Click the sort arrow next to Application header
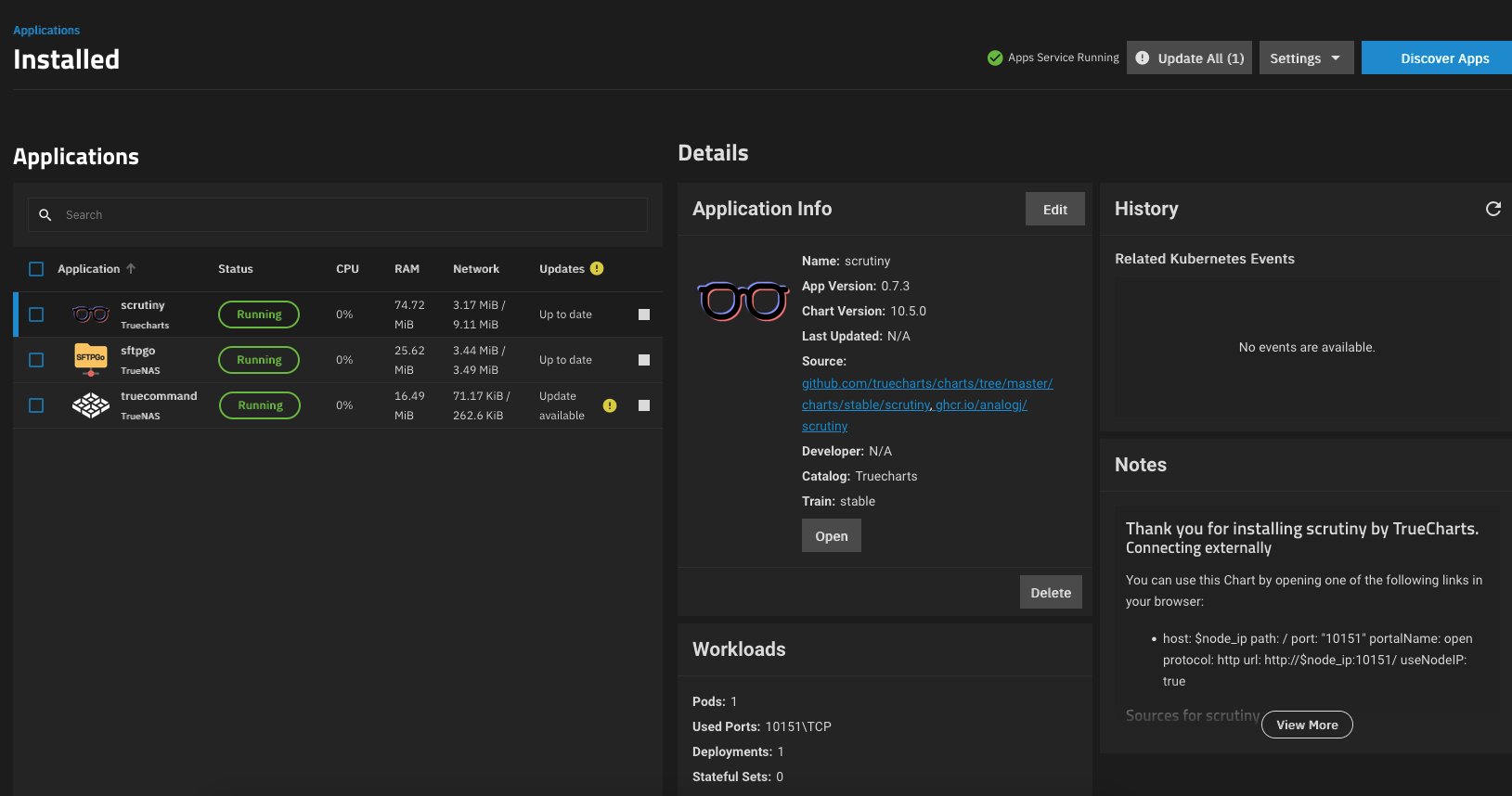The image size is (1512, 796). point(131,268)
